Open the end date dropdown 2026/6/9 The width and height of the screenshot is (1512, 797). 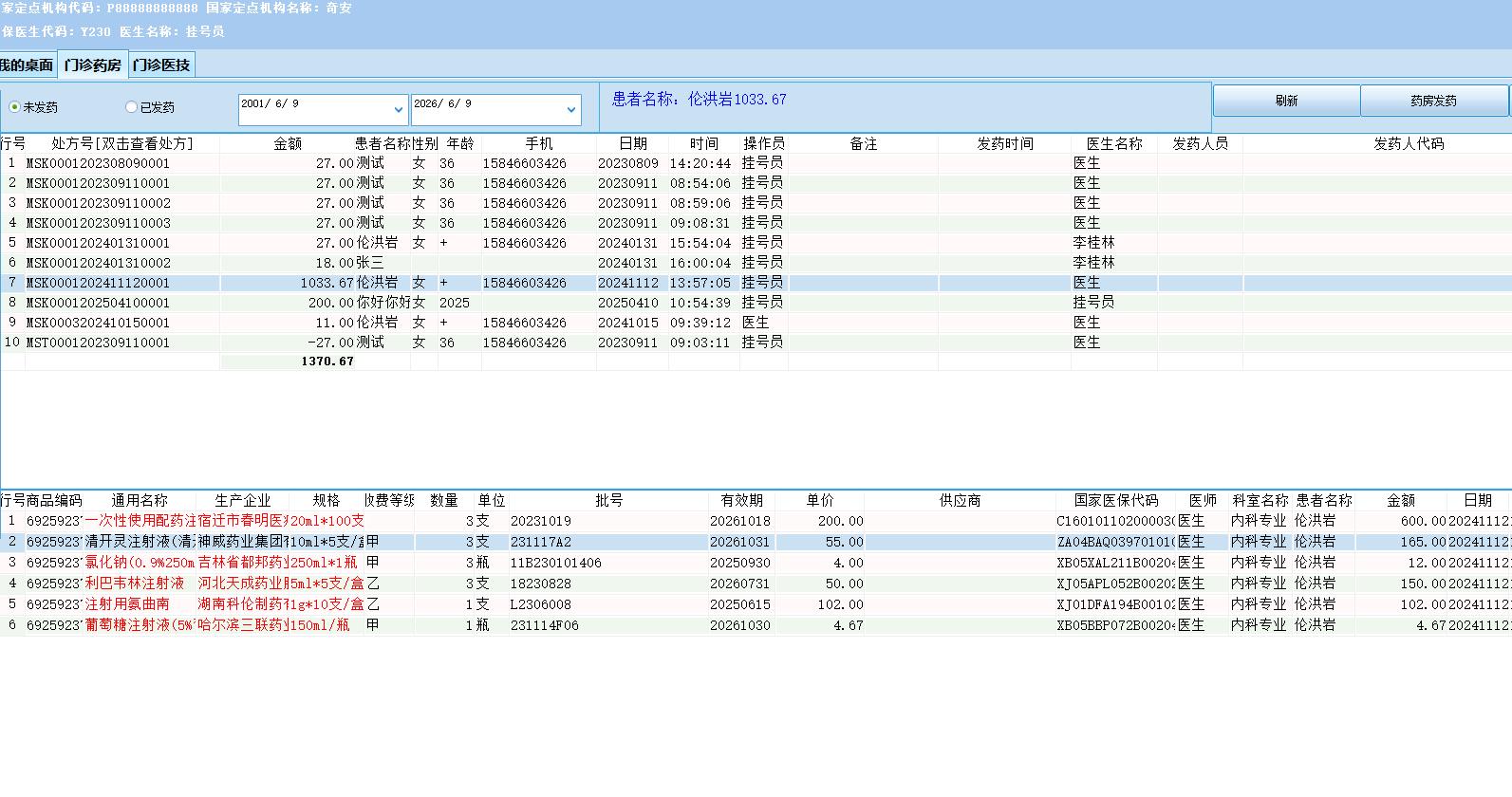pos(570,110)
